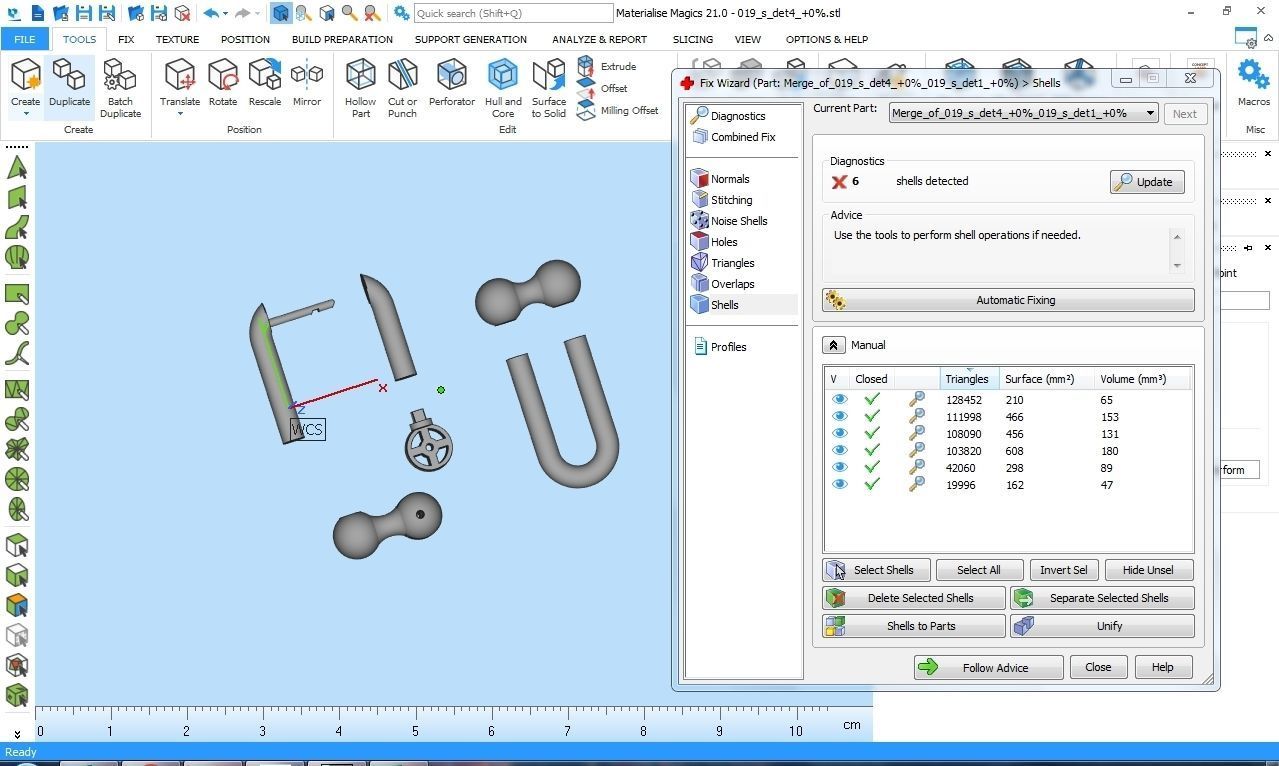Image resolution: width=1279 pixels, height=766 pixels.
Task: Select the part selection cube icon in quick toolbar
Action: click(280, 13)
